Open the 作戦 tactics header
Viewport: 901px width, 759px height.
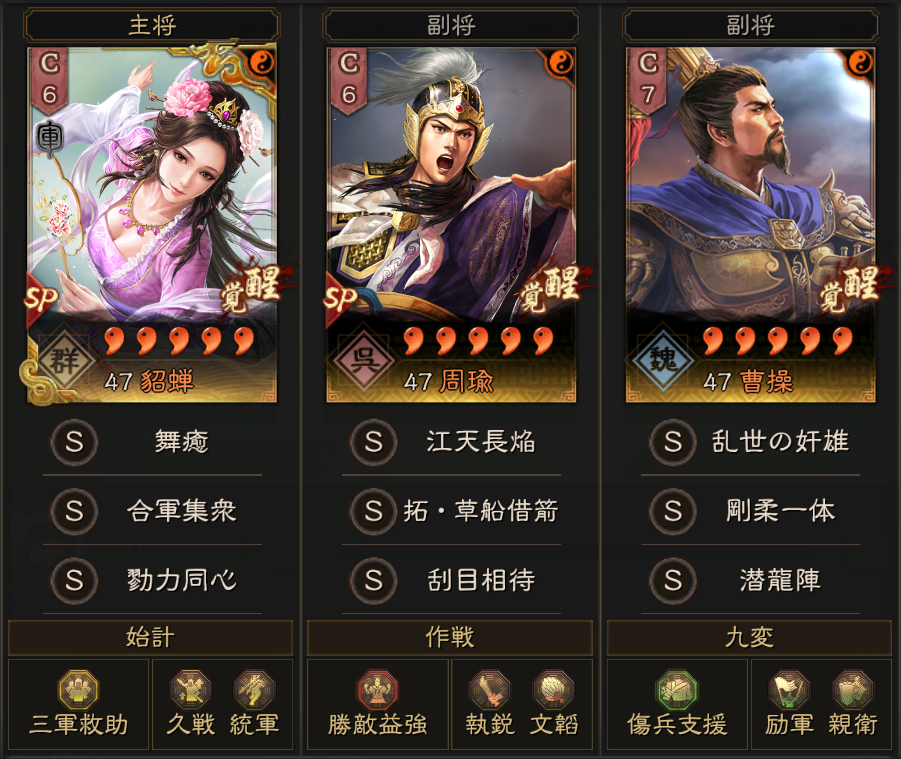tap(450, 638)
